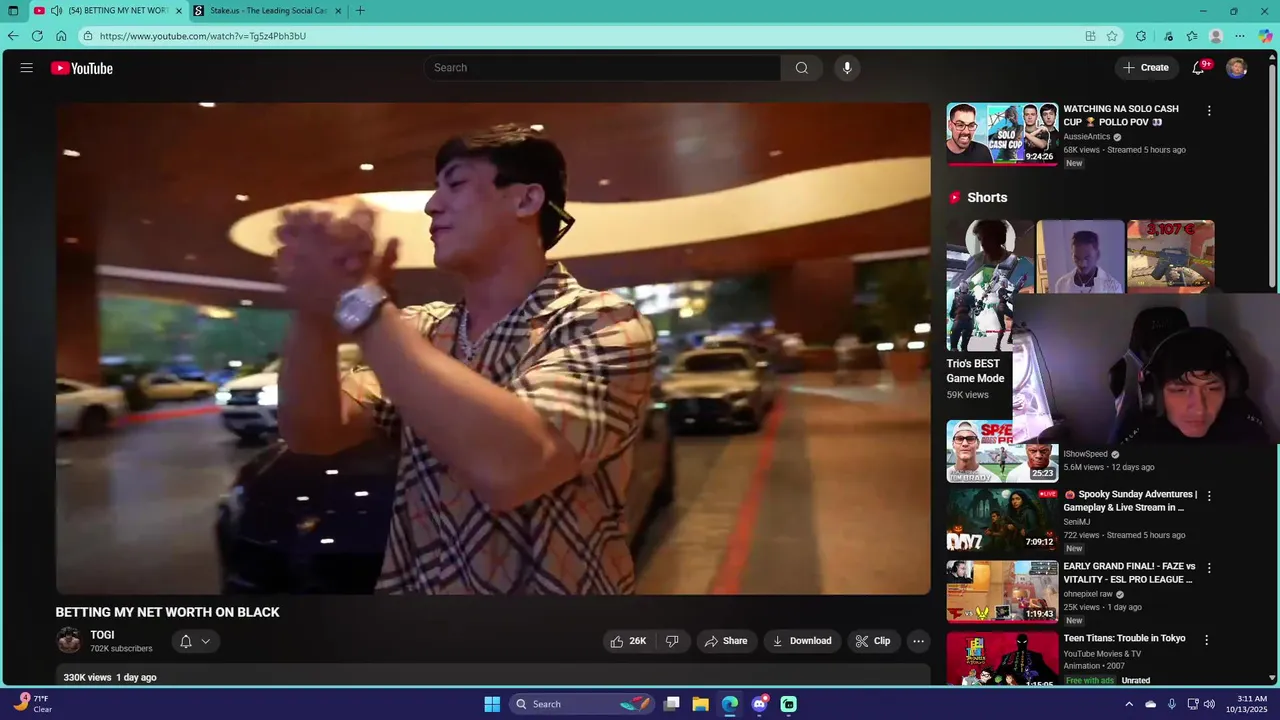Click the main video player

pos(493,348)
